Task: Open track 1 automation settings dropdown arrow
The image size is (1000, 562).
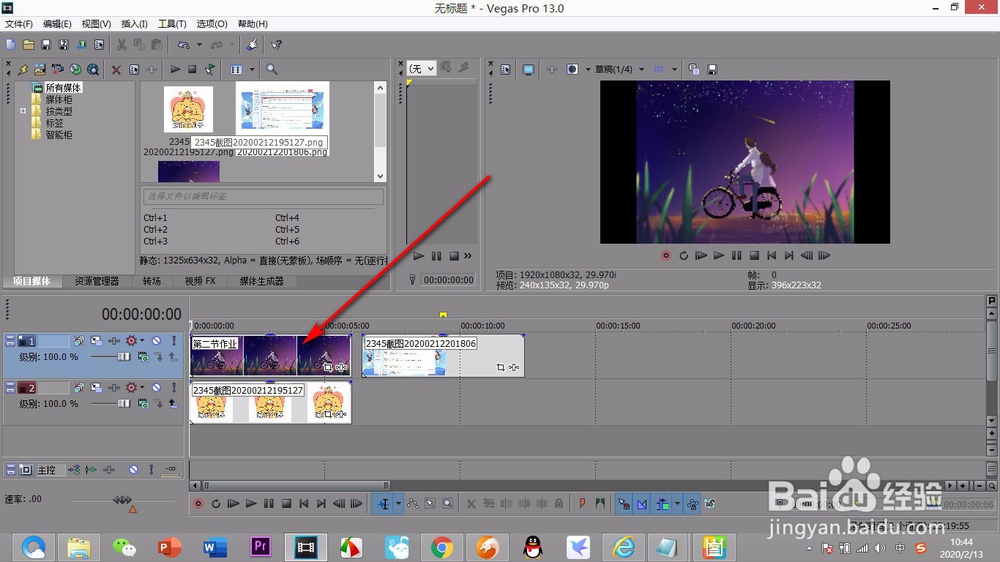Action: [142, 341]
